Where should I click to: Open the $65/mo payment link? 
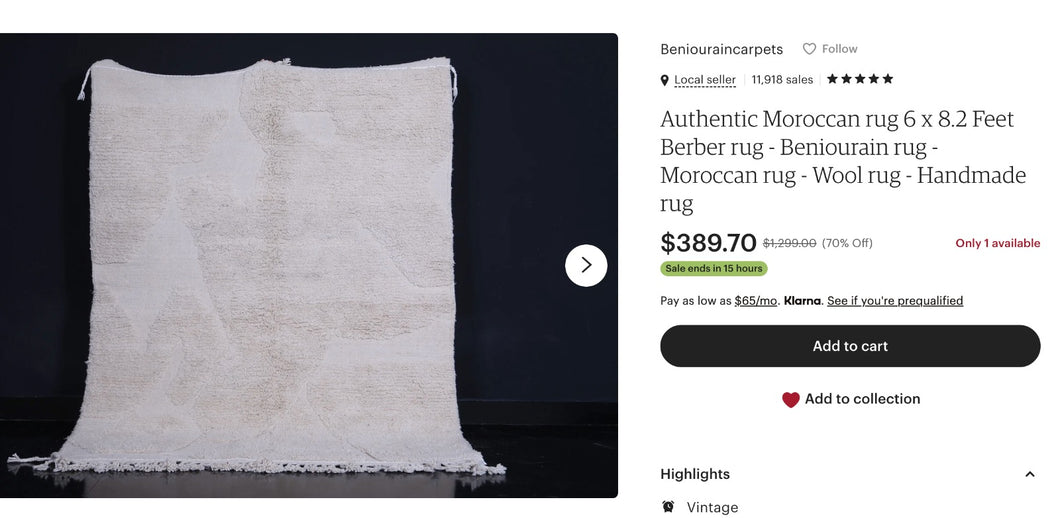pos(755,301)
